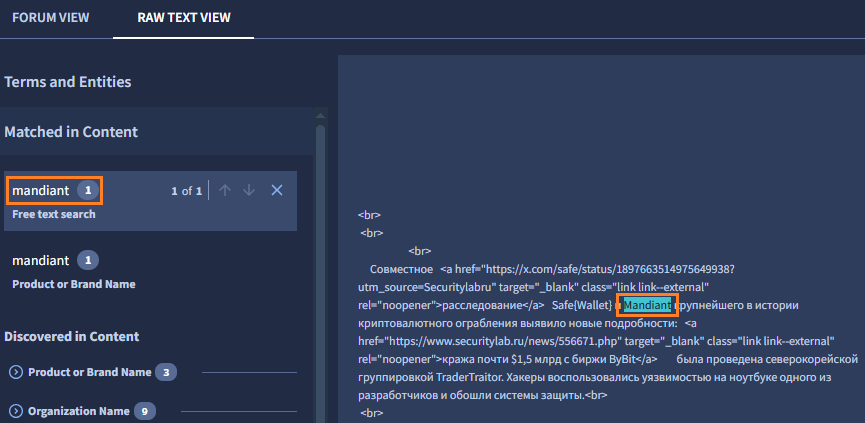This screenshot has height=423, width=865.
Task: Click the count badge on mandiant free text search
Action: point(88,190)
